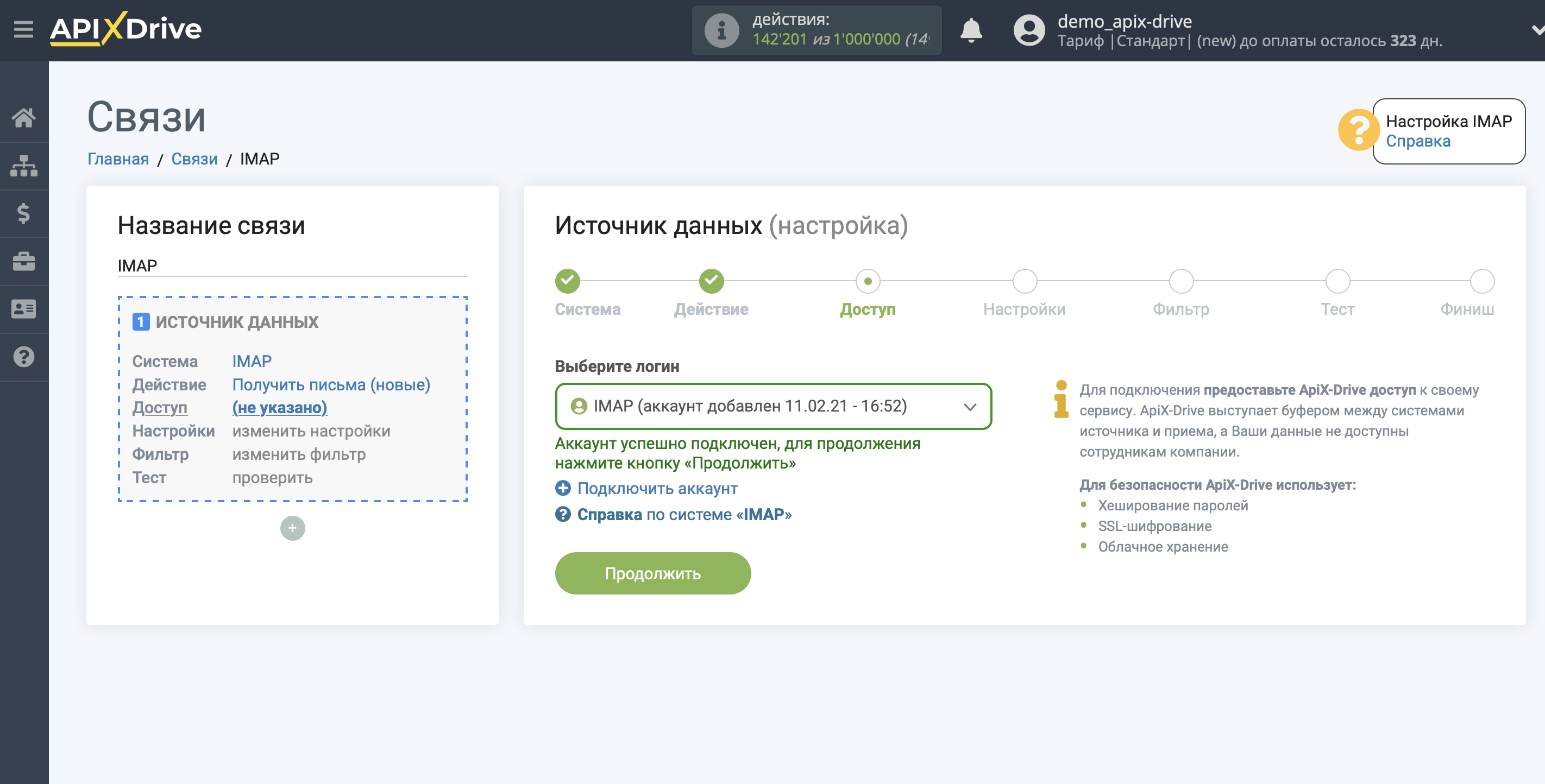Click Подключить аккаунт link
The height and width of the screenshot is (784, 1545).
point(657,489)
